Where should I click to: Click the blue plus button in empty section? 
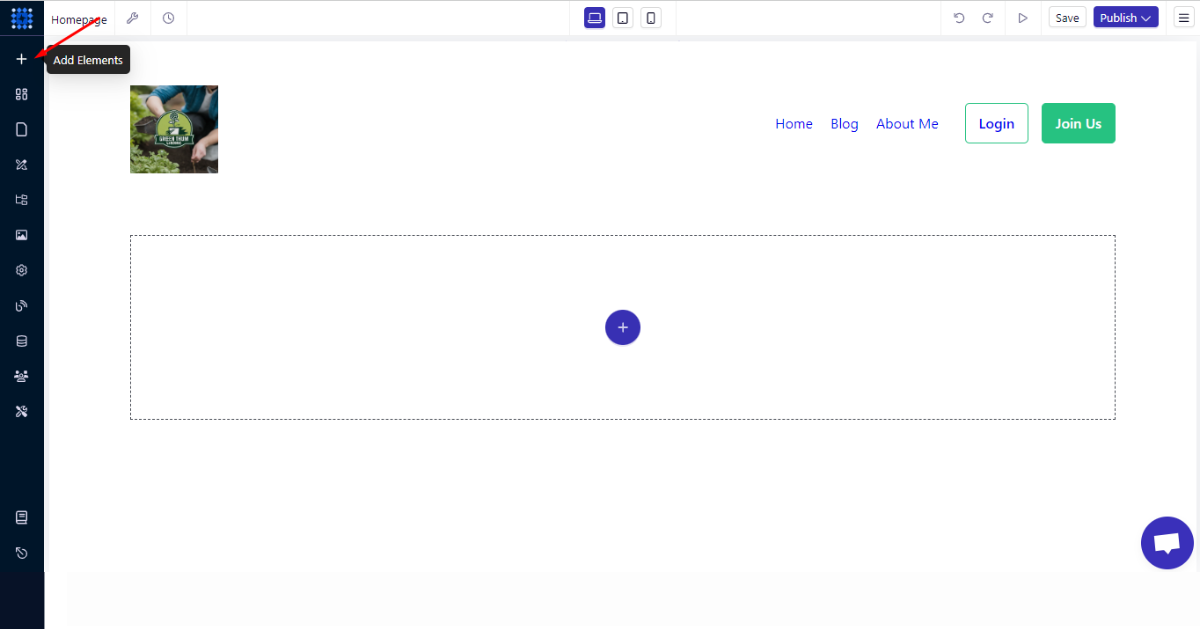click(622, 327)
